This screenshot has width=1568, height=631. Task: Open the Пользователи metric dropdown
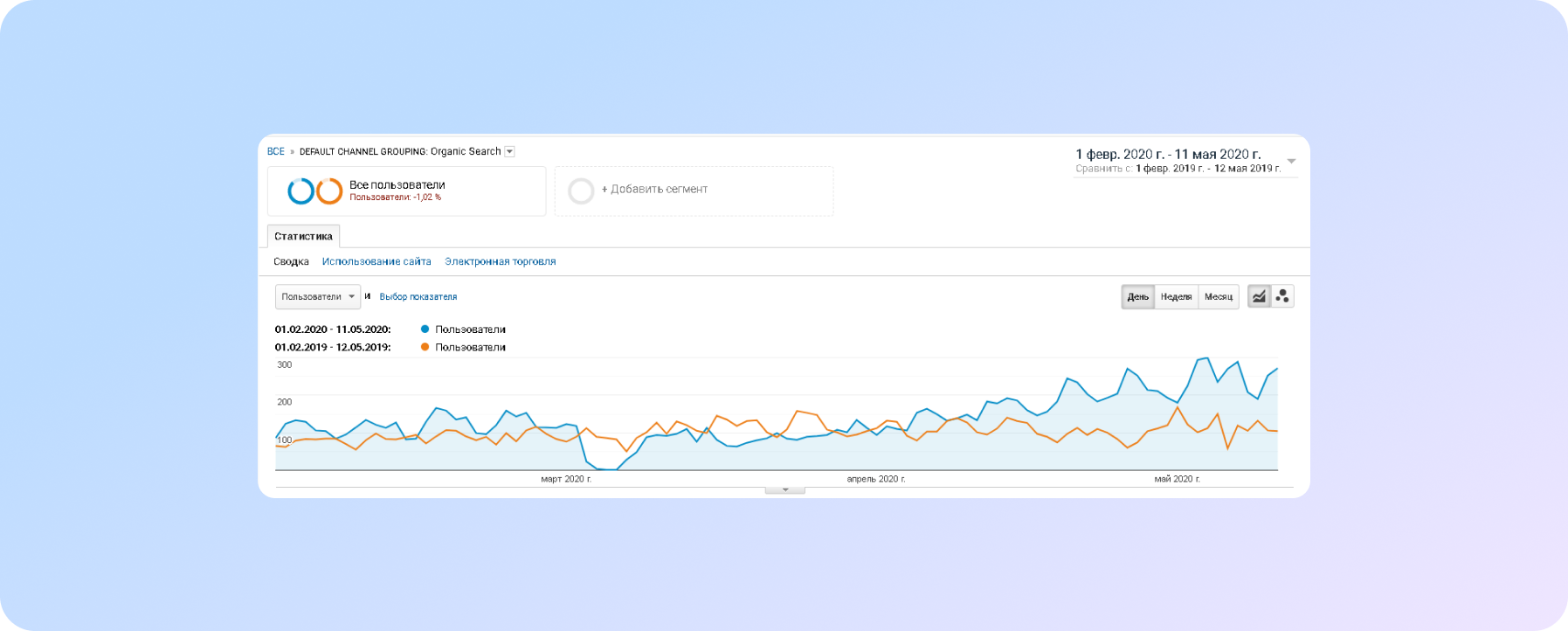[x=318, y=296]
